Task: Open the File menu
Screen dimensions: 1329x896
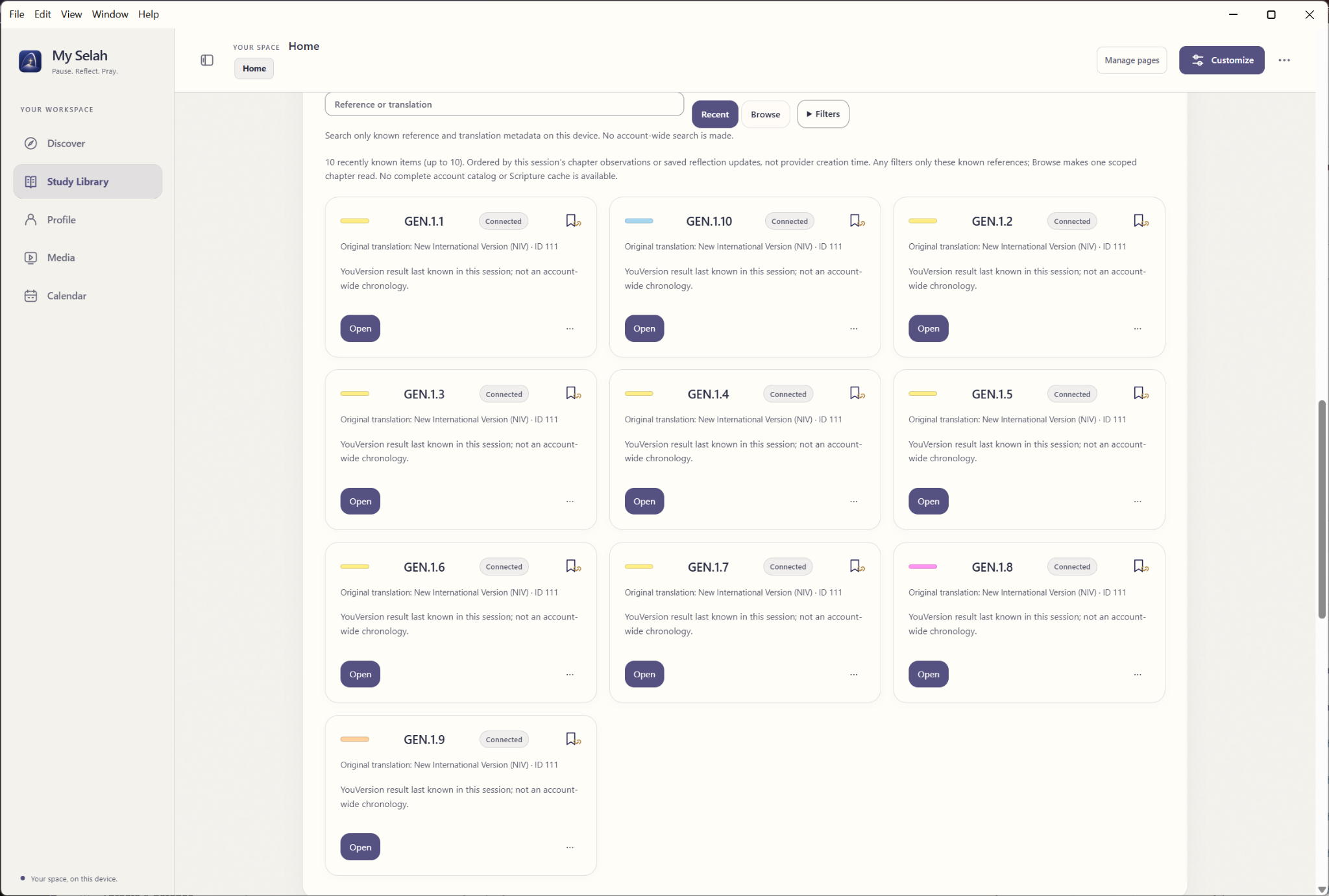Action: (17, 14)
